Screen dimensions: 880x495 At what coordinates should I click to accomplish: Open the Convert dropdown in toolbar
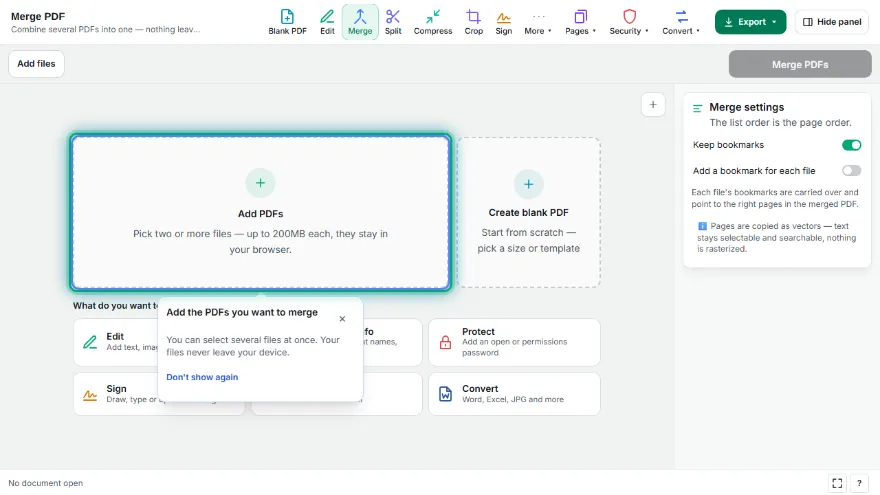tap(681, 22)
